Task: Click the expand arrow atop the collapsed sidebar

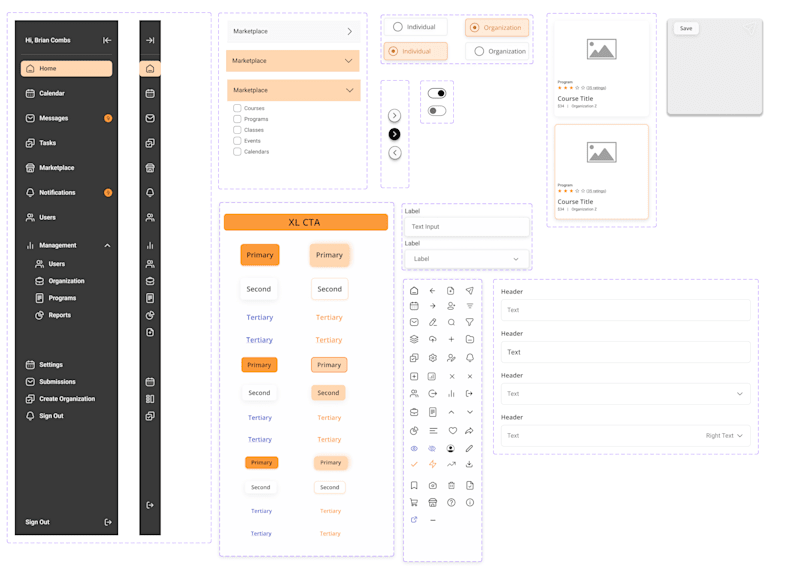Action: tap(150, 40)
